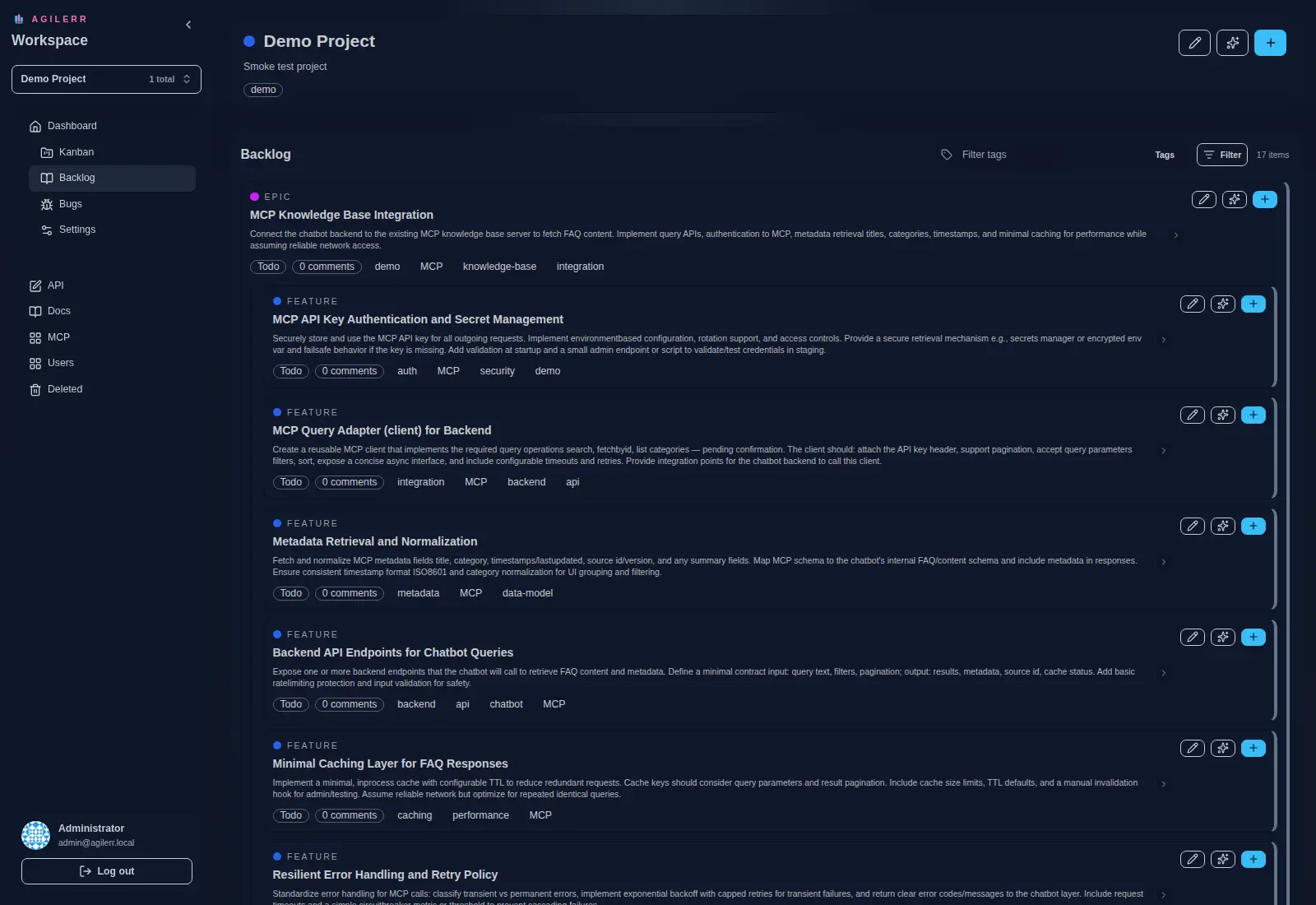The height and width of the screenshot is (905, 1316).
Task: Switch to Settings in the sidebar
Action: pos(77,230)
